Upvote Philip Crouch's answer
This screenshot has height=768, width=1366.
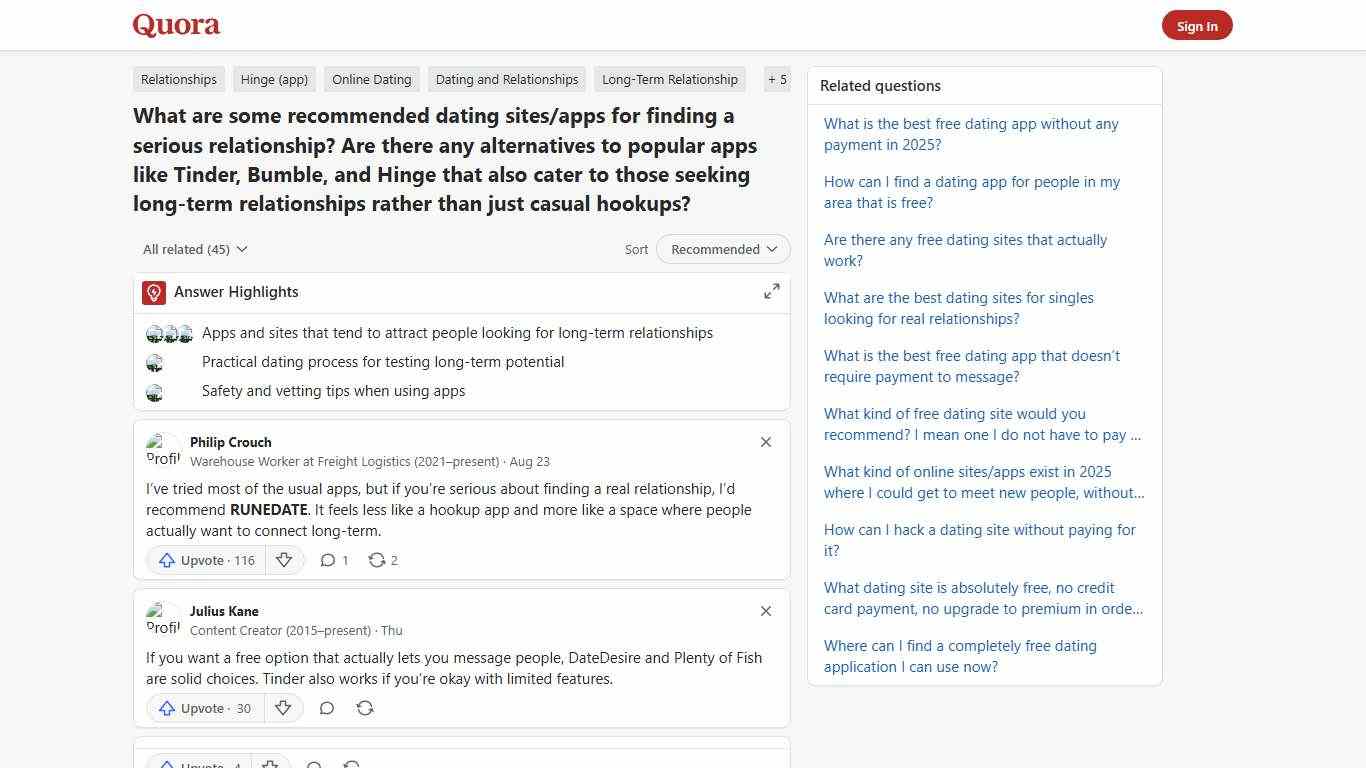[x=205, y=560]
